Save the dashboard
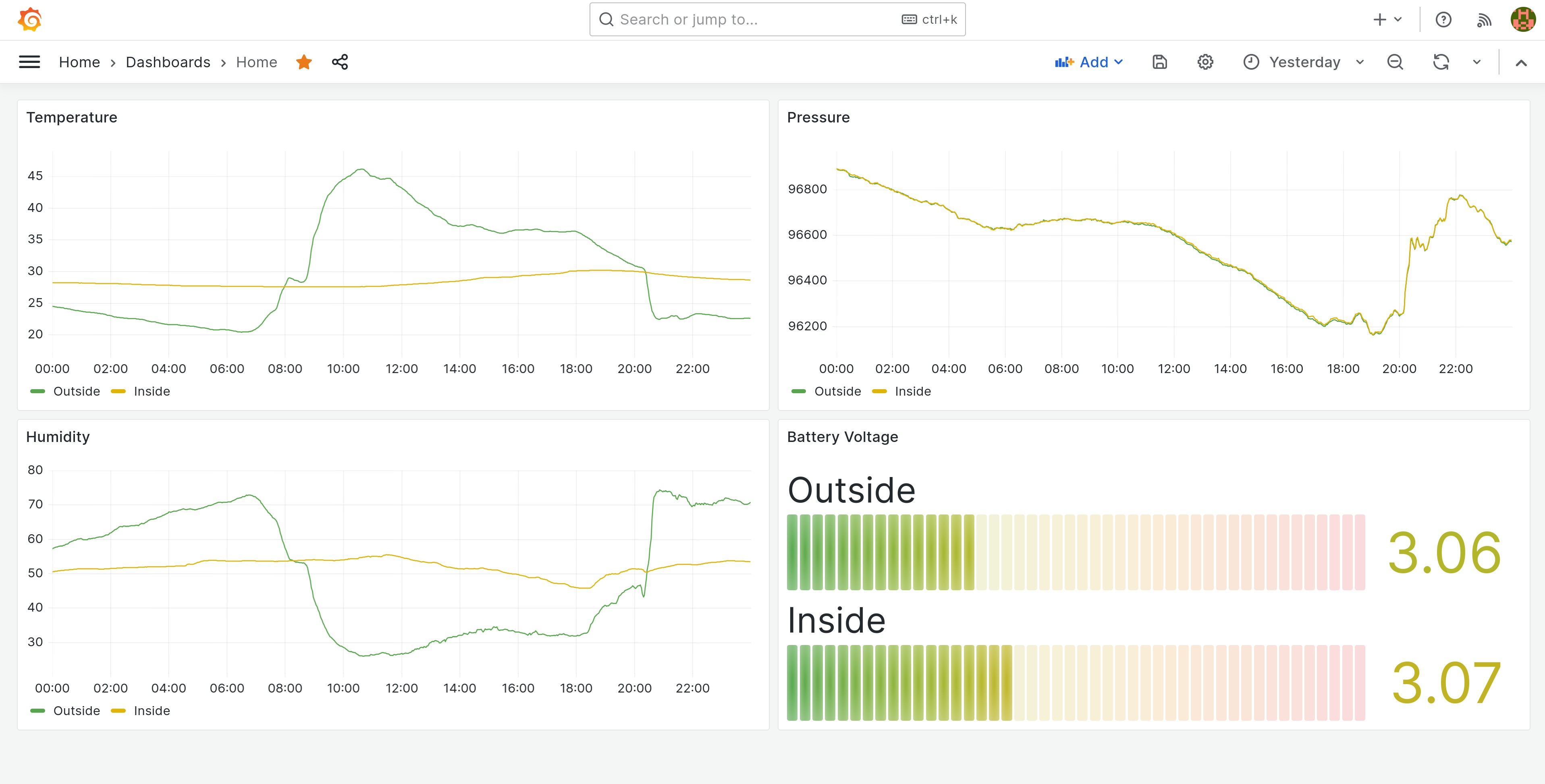1545x784 pixels. coord(1159,62)
